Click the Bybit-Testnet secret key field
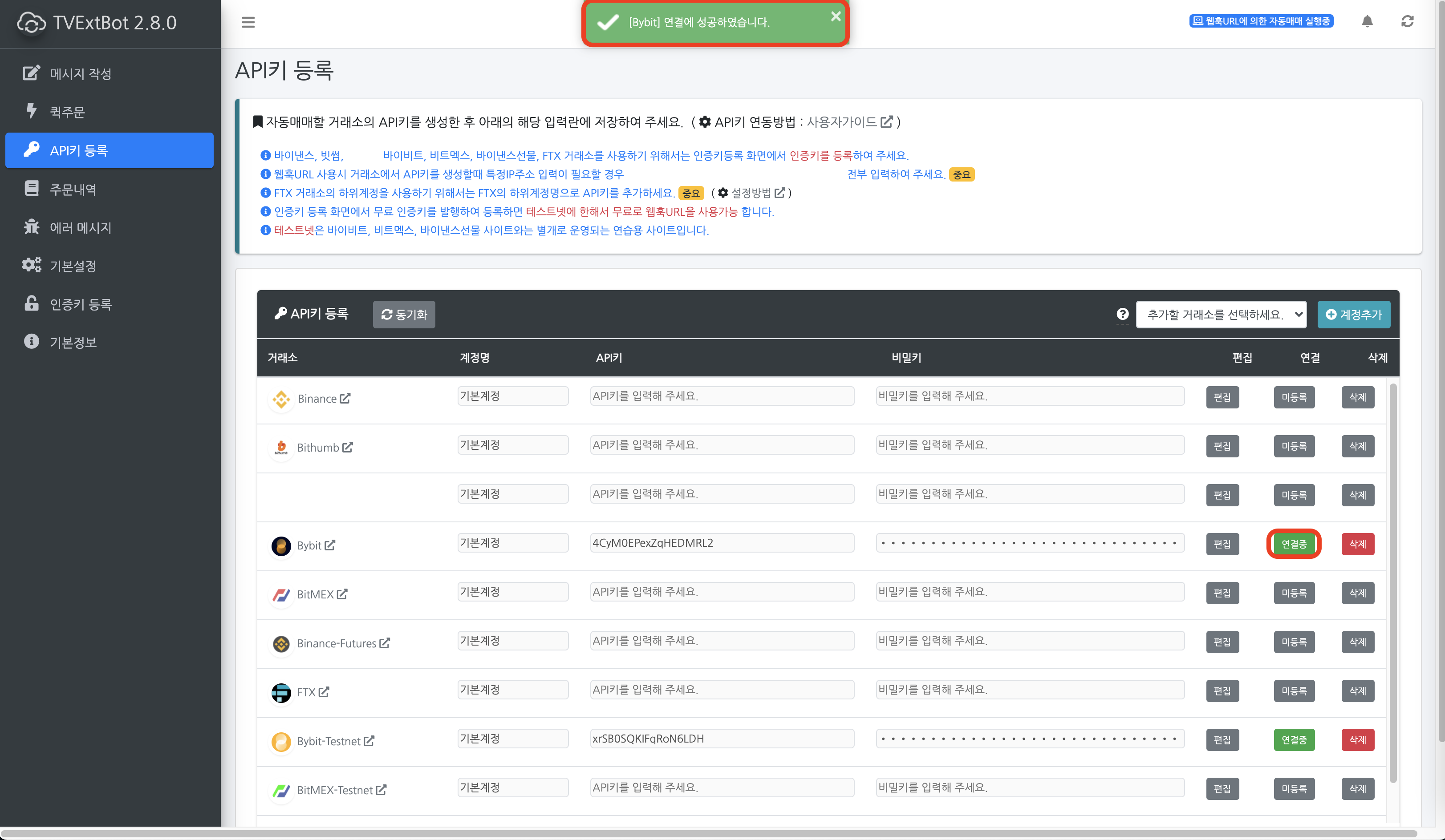The height and width of the screenshot is (840, 1445). (x=1030, y=739)
